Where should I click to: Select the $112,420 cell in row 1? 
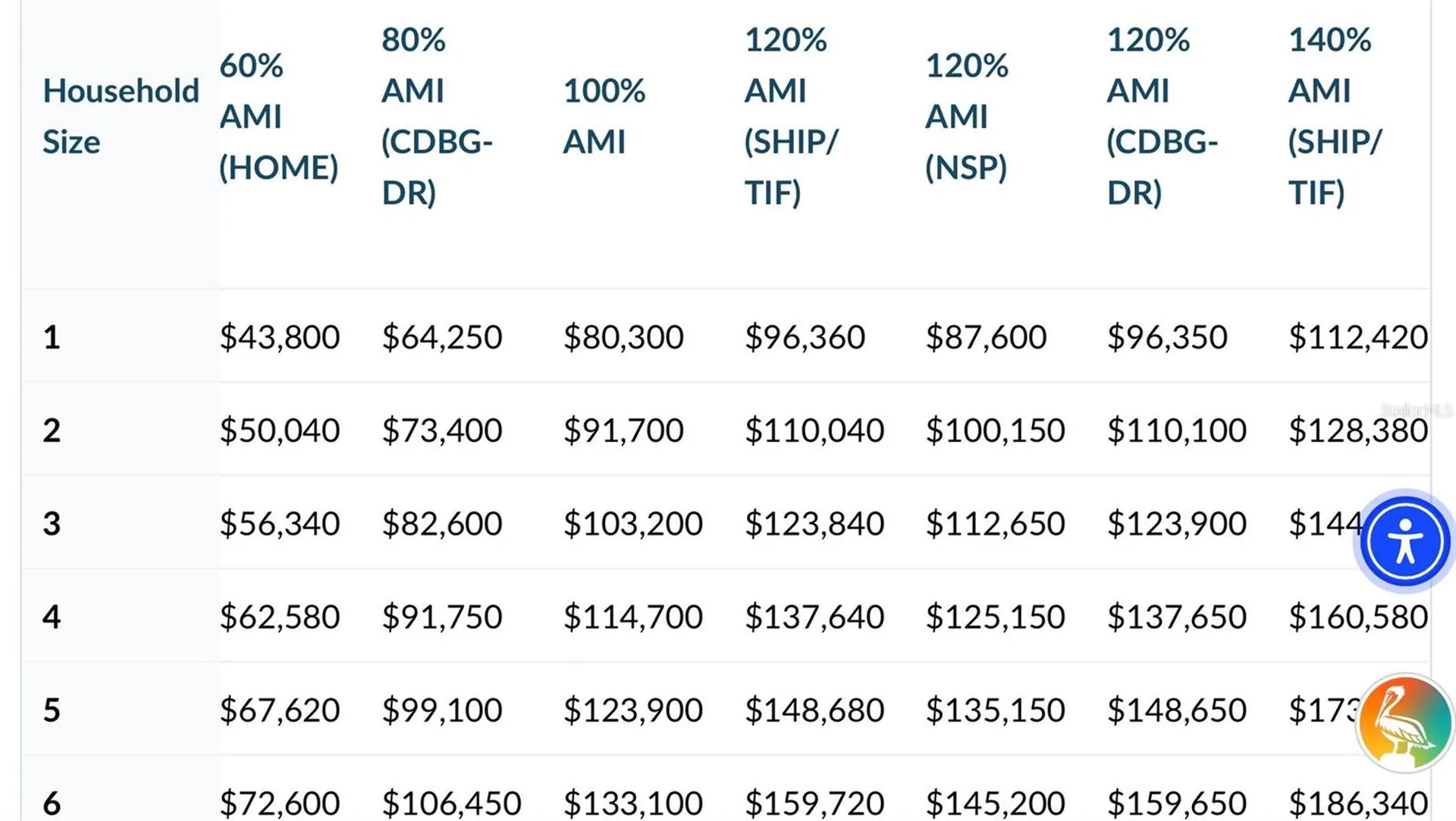click(x=1357, y=337)
